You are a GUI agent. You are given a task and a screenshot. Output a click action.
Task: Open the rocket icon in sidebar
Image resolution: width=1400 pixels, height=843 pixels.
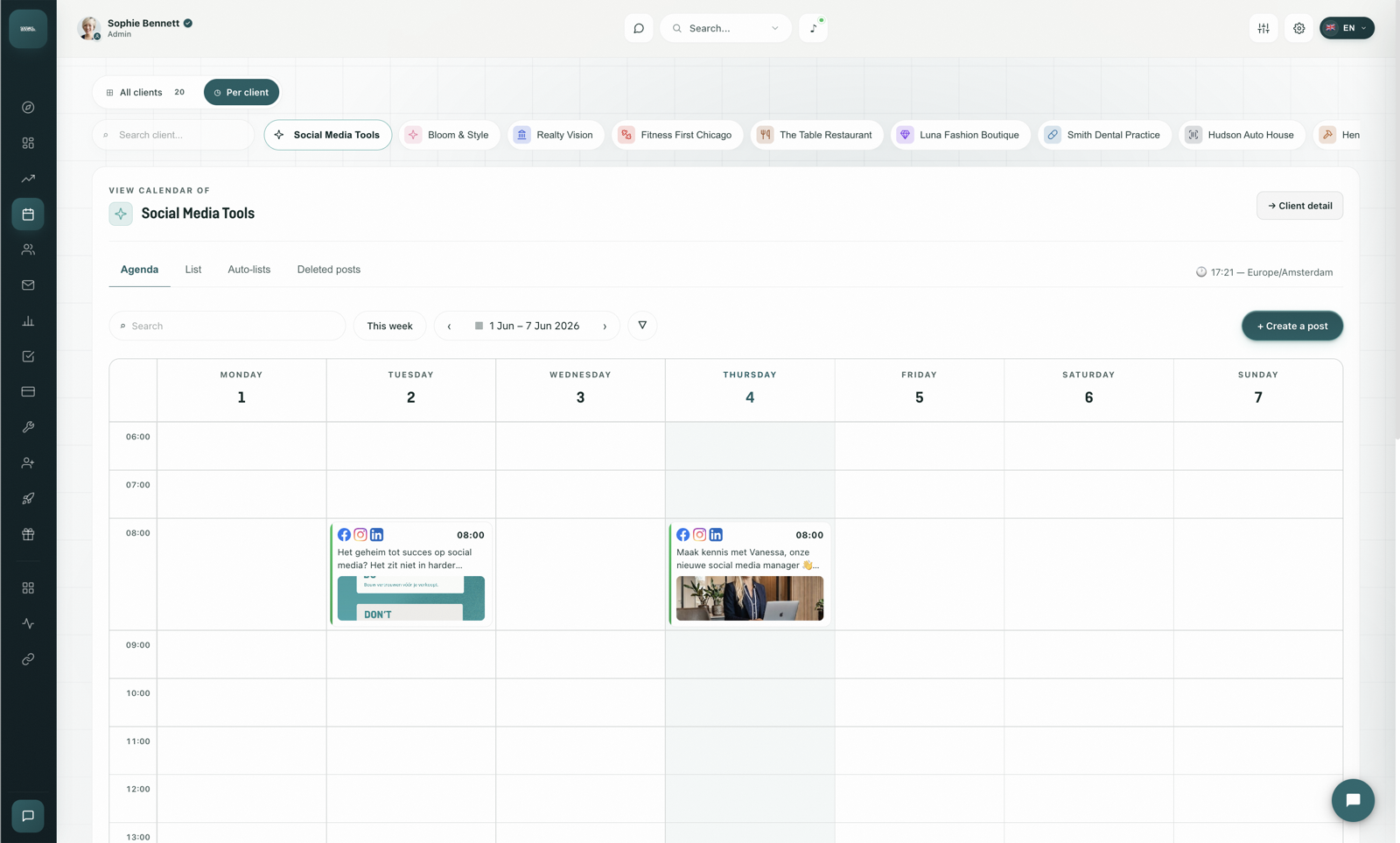coord(28,498)
